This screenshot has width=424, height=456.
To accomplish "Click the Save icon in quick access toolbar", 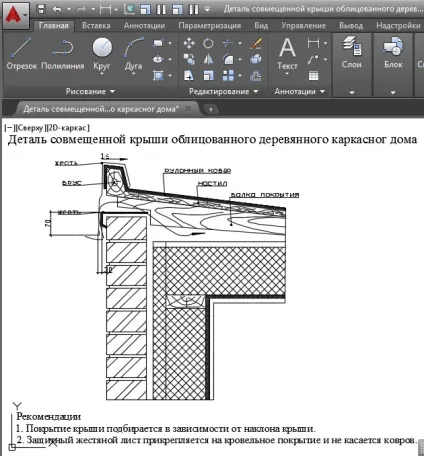I will 41,9.
